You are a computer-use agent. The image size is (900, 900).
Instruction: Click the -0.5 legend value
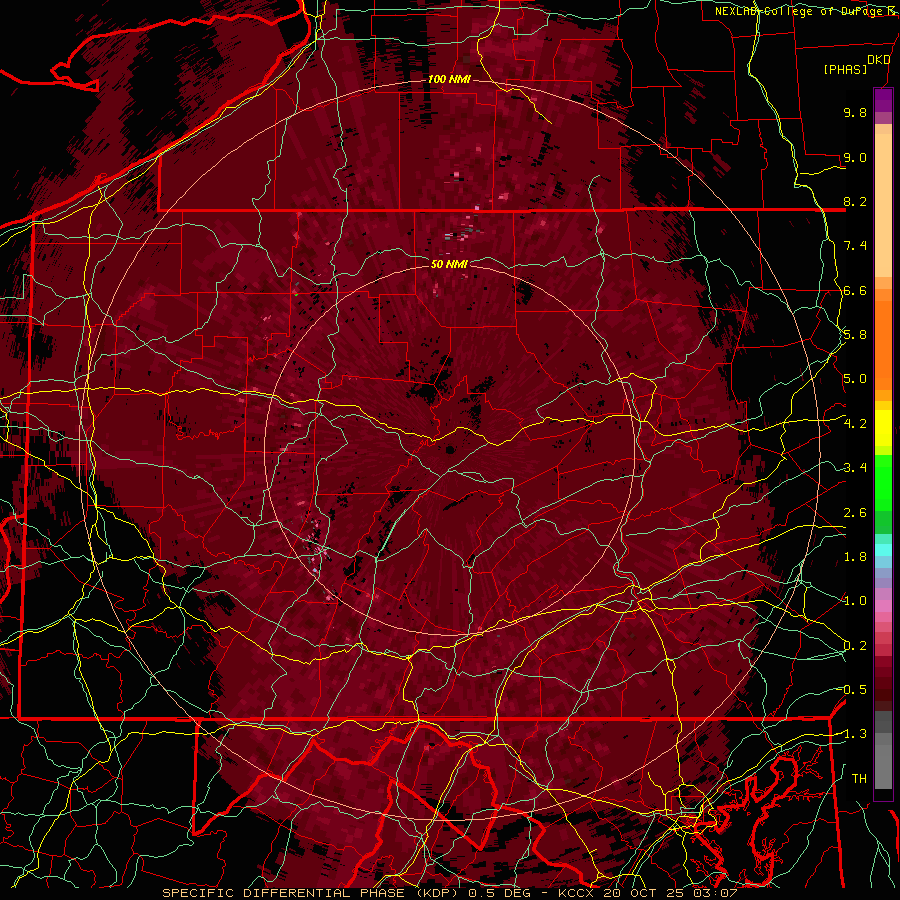coord(853,690)
